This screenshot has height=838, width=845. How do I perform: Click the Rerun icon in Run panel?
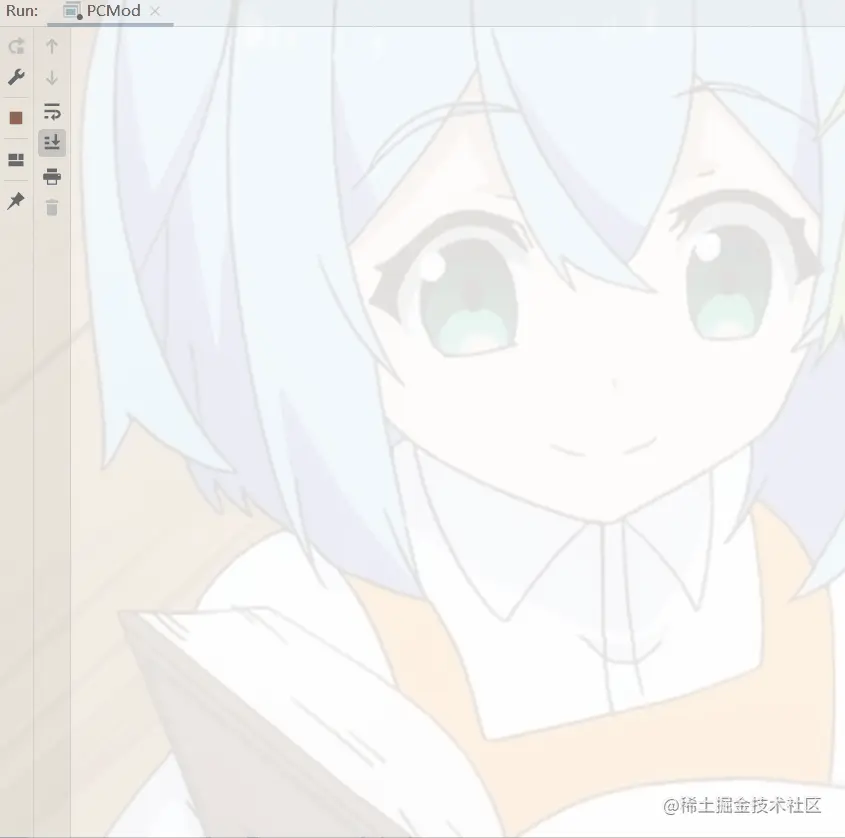click(x=16, y=46)
